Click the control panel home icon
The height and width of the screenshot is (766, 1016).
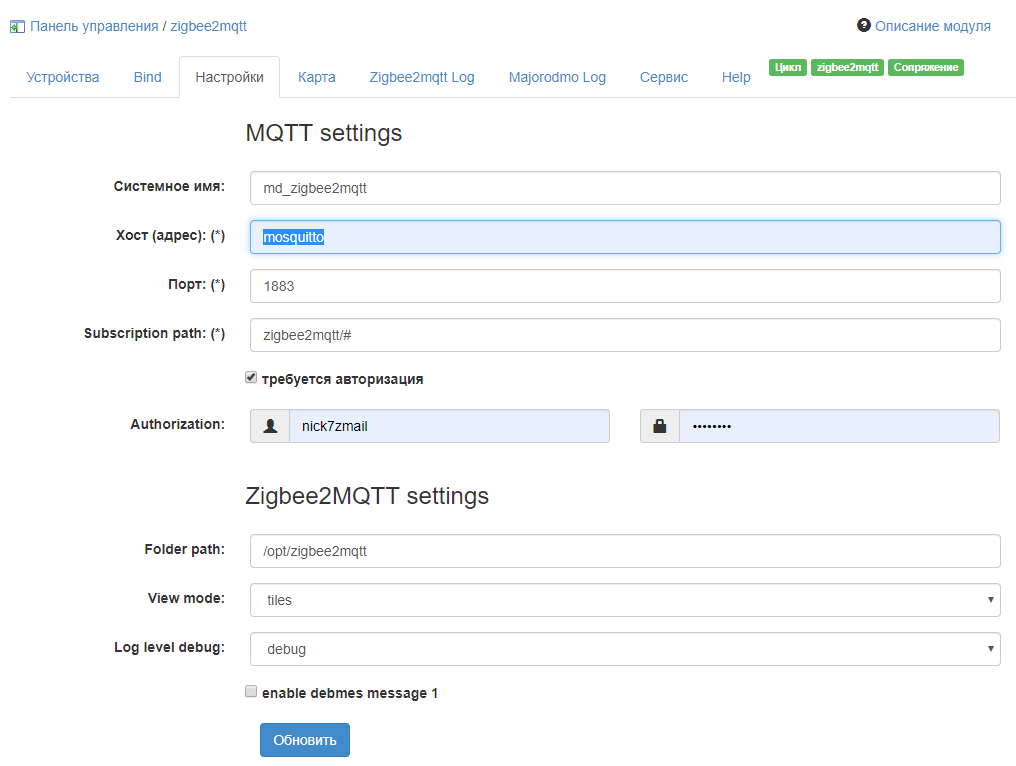click(17, 27)
